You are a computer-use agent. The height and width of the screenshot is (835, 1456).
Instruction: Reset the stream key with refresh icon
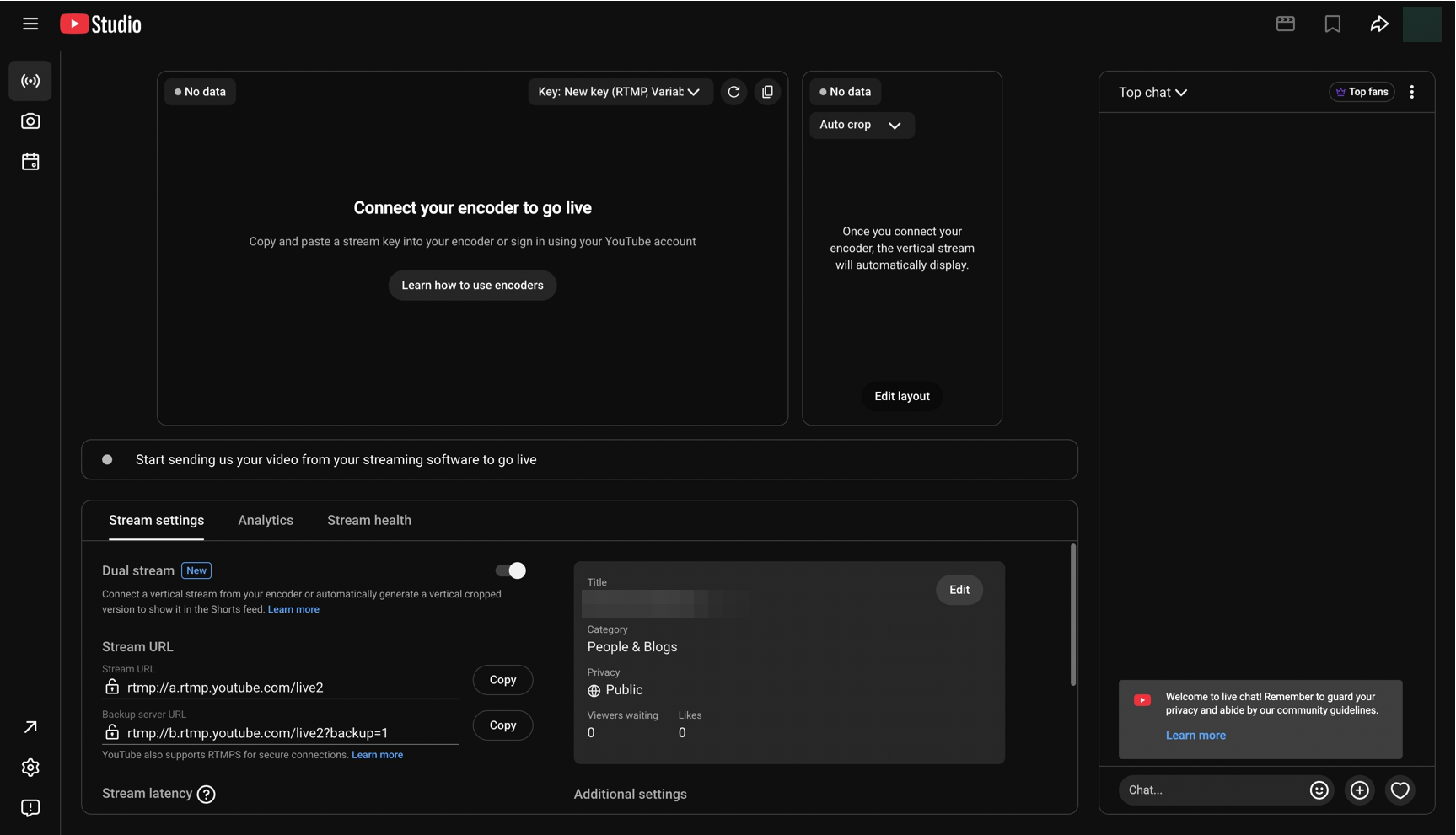tap(733, 92)
